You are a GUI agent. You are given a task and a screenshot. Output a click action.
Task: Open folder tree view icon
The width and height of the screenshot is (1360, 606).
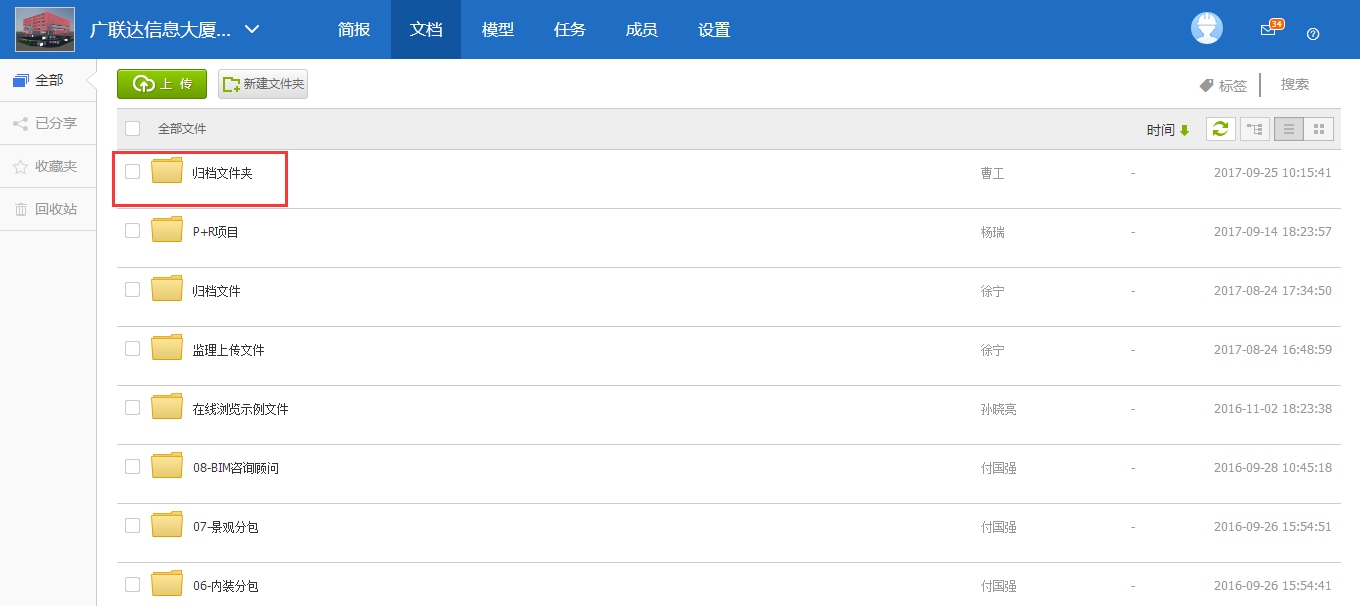tap(1254, 128)
